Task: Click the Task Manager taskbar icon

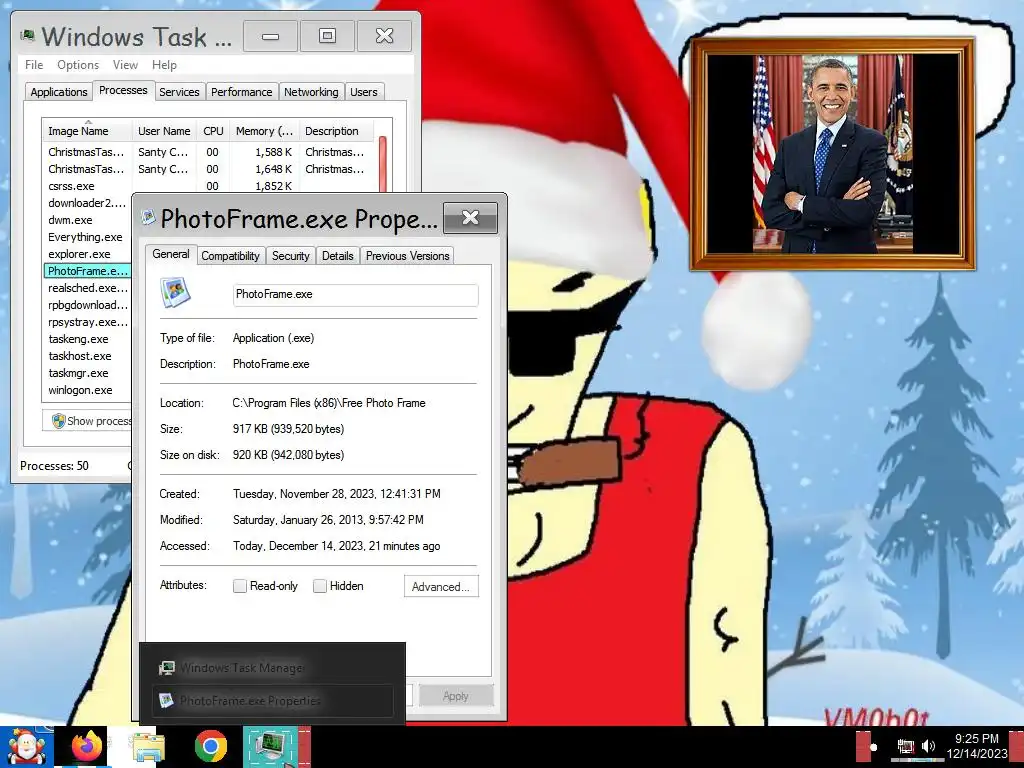Action: tap(272, 746)
